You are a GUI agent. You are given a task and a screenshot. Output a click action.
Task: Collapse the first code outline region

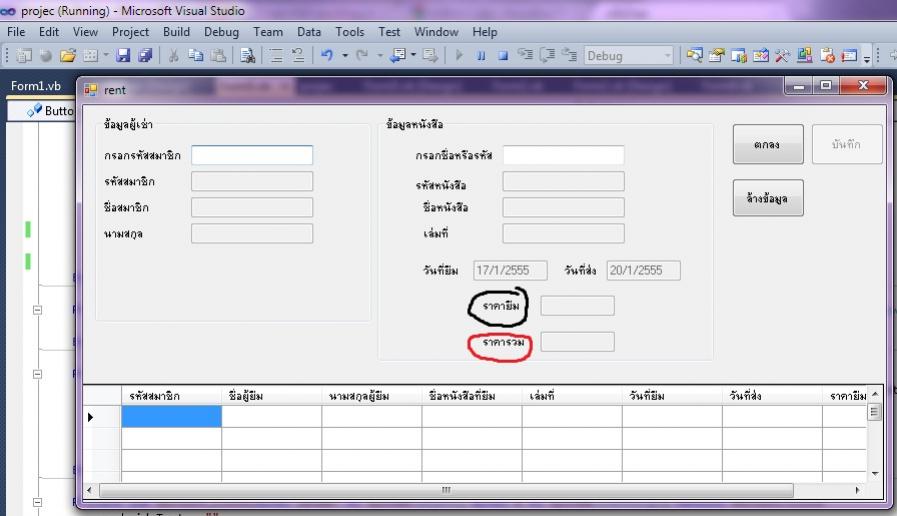coord(37,310)
